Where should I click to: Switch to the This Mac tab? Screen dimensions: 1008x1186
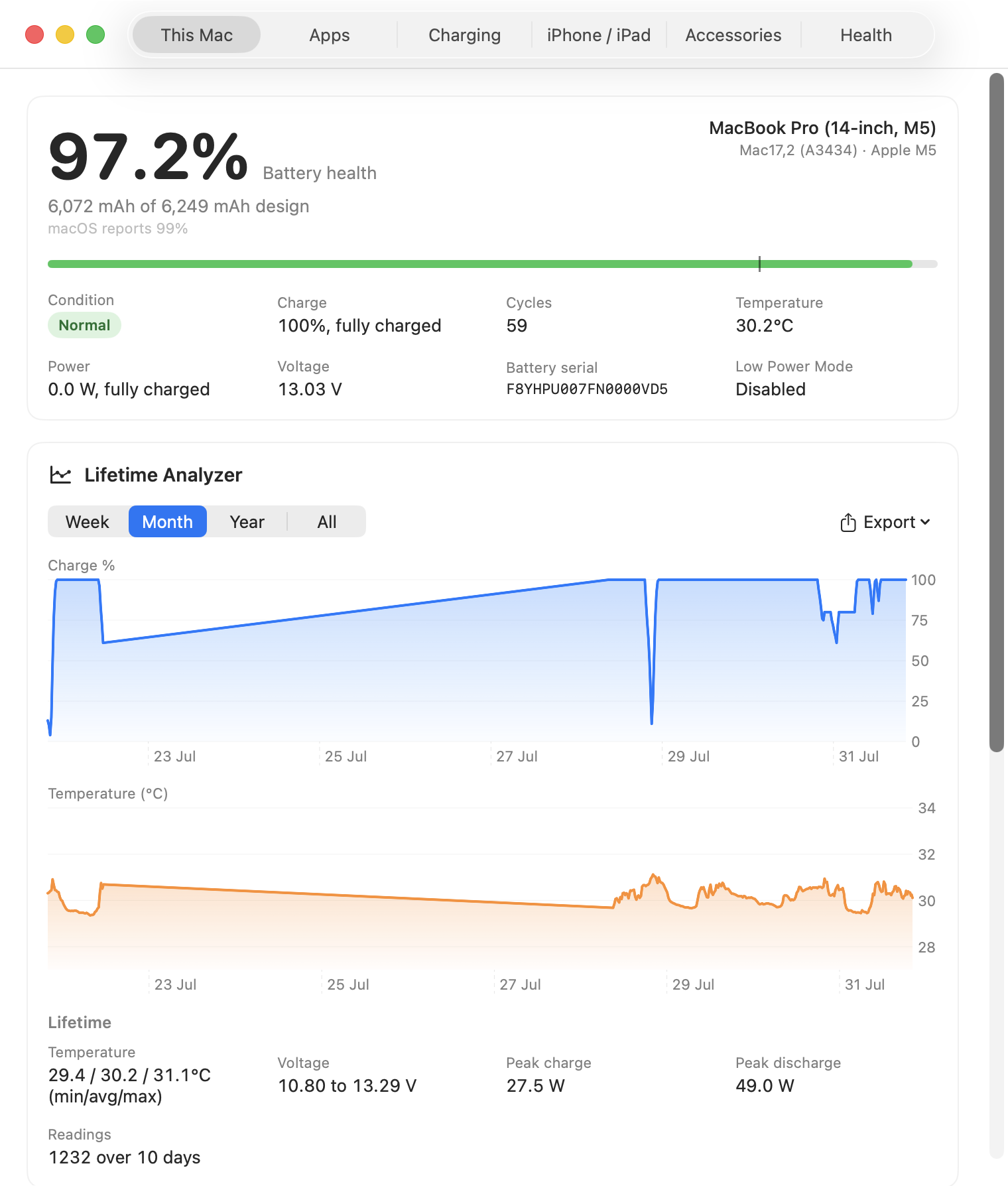[196, 35]
